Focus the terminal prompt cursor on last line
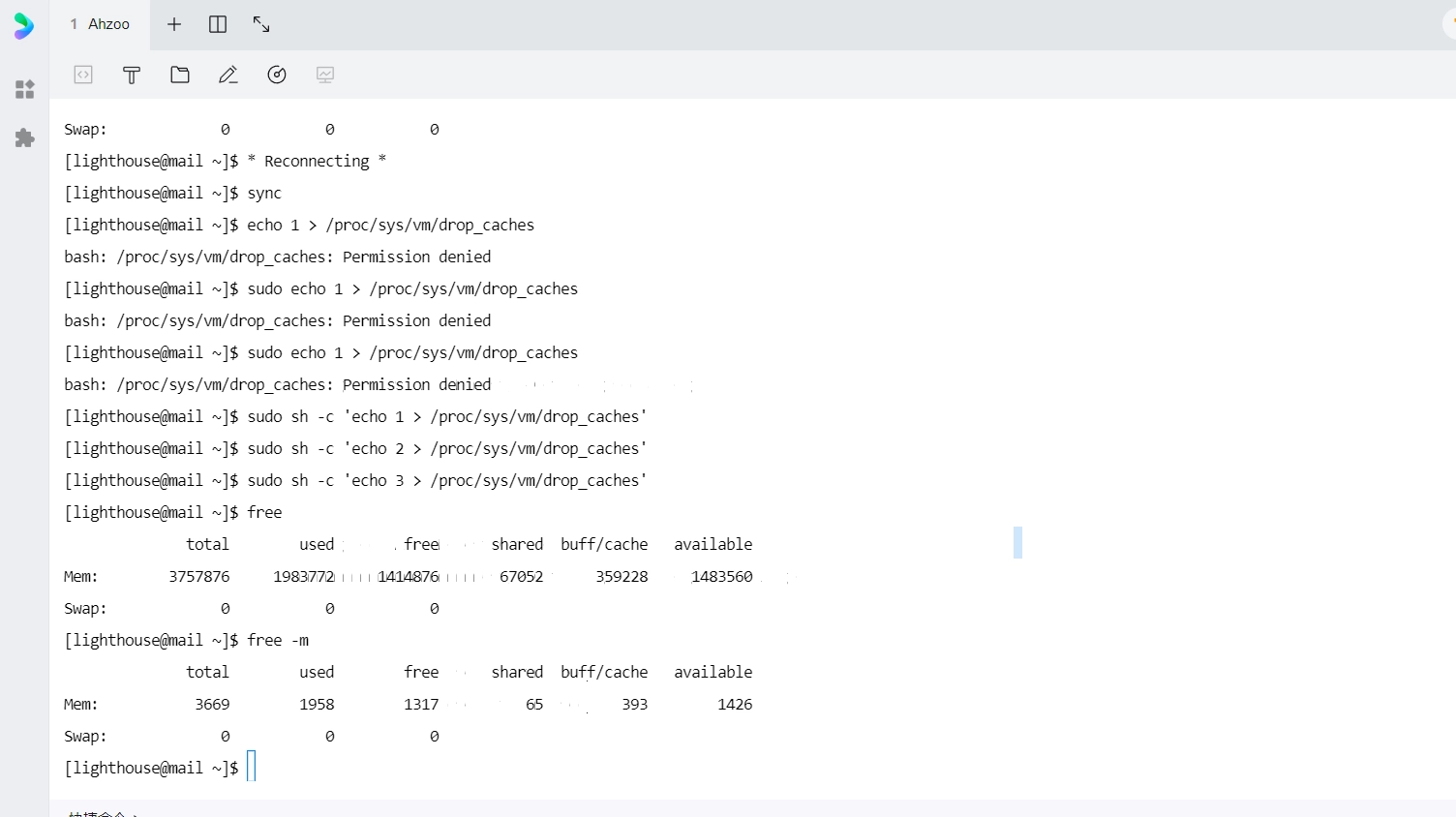The height and width of the screenshot is (817, 1456). pos(251,767)
